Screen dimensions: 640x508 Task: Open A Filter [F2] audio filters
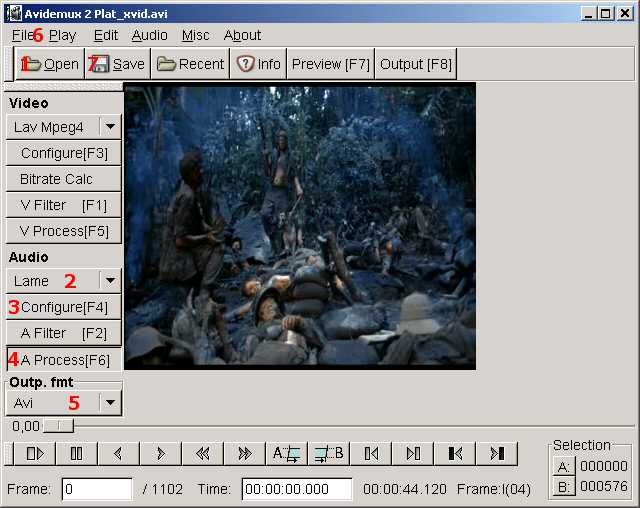(x=64, y=333)
